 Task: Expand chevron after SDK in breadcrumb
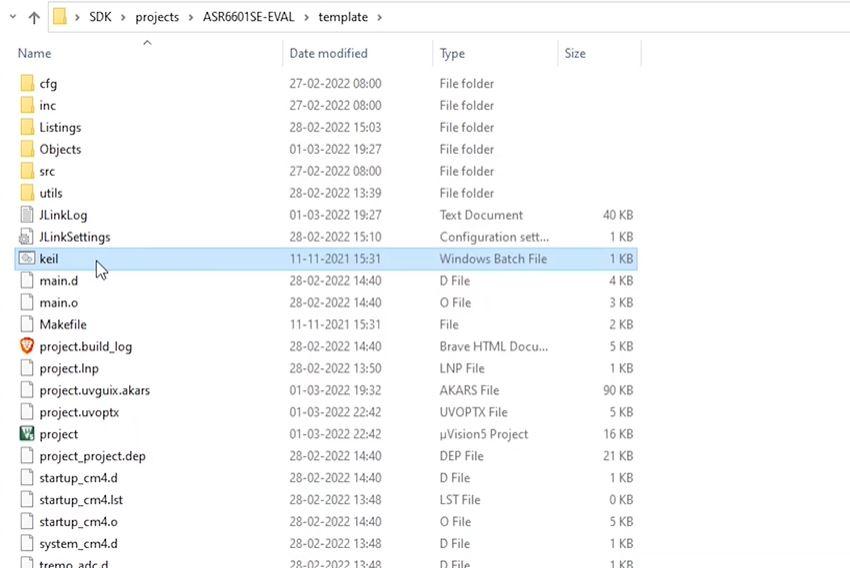124,17
